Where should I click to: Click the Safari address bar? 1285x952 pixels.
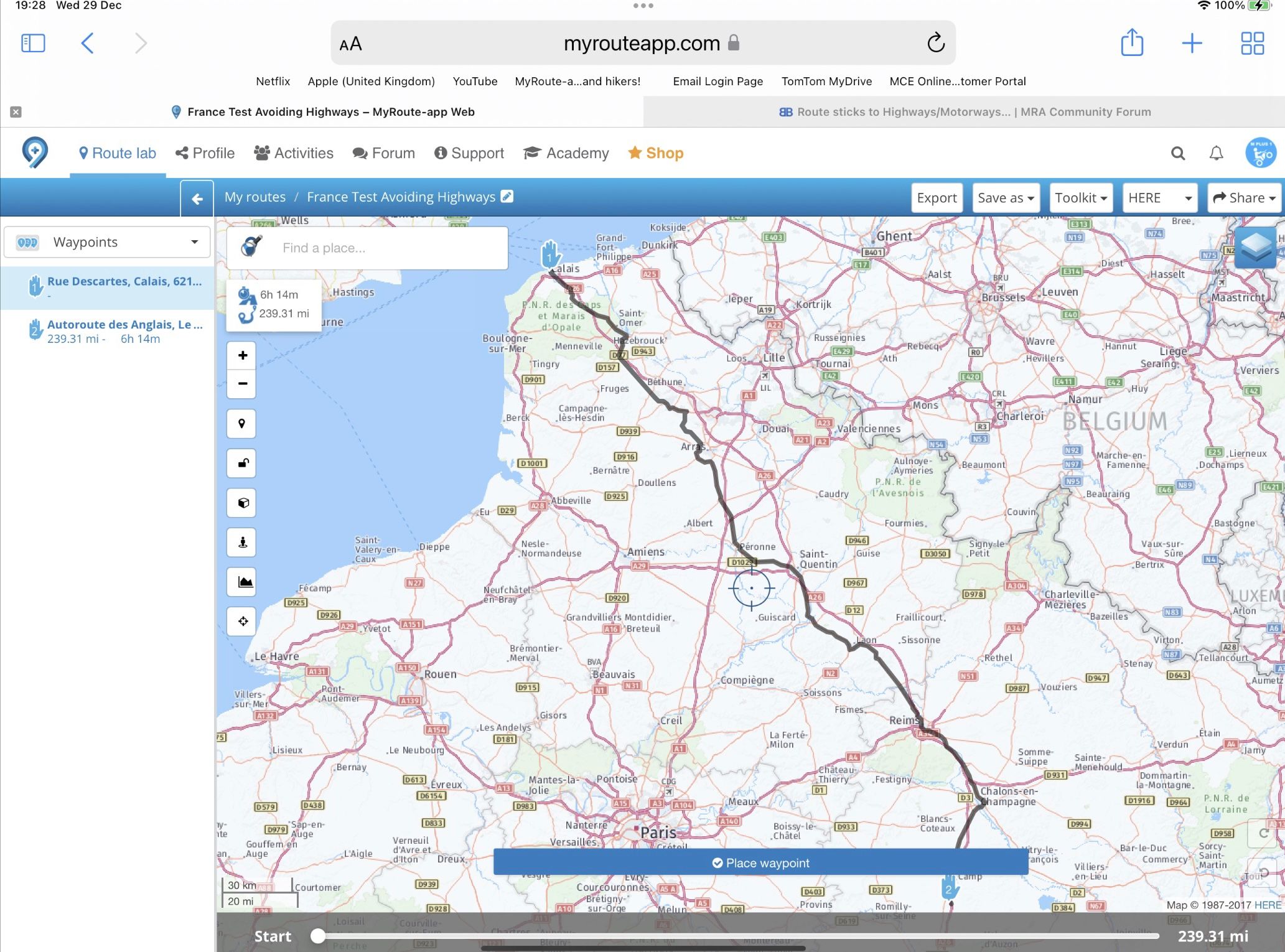[x=643, y=43]
